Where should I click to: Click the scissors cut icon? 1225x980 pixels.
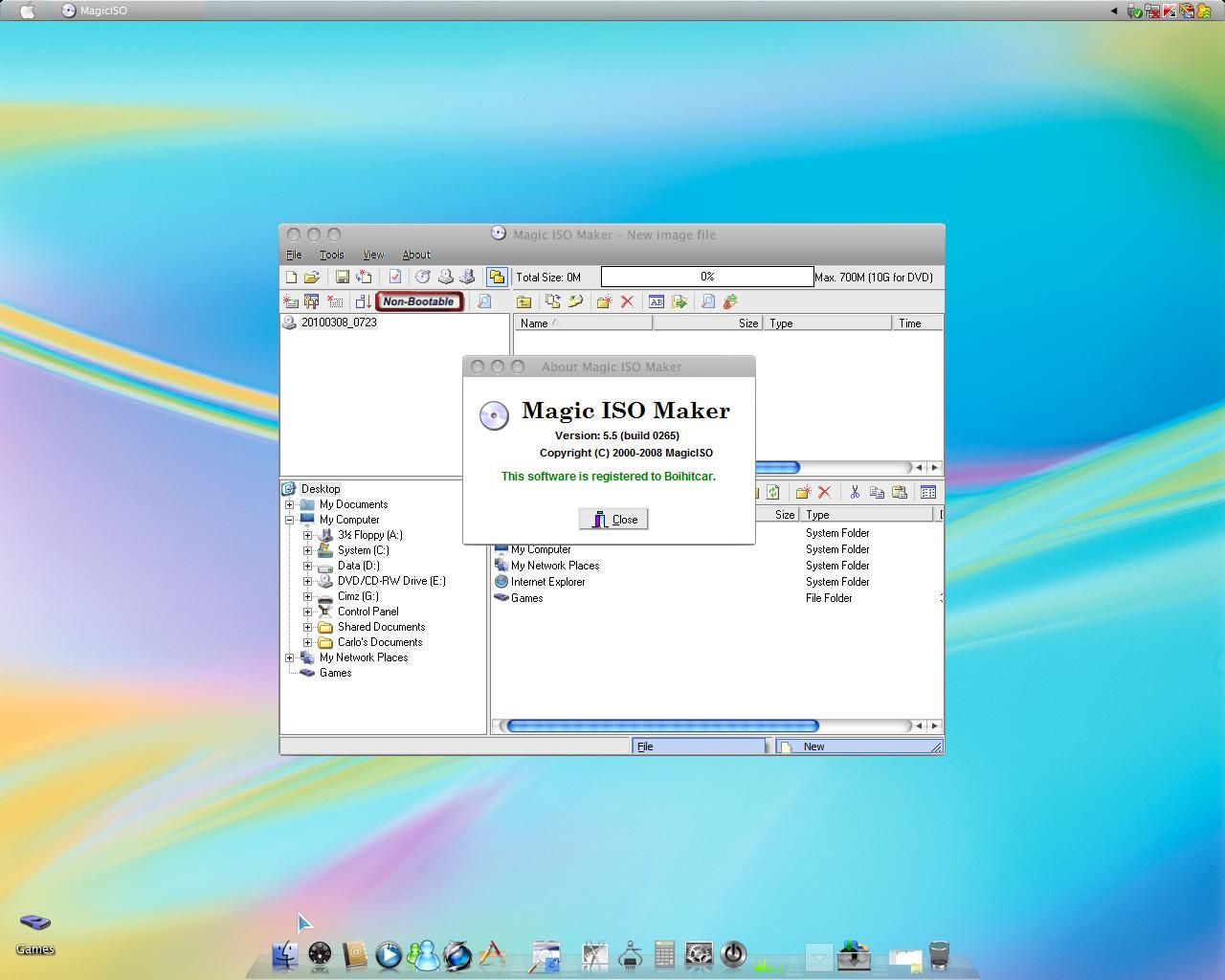(x=854, y=492)
